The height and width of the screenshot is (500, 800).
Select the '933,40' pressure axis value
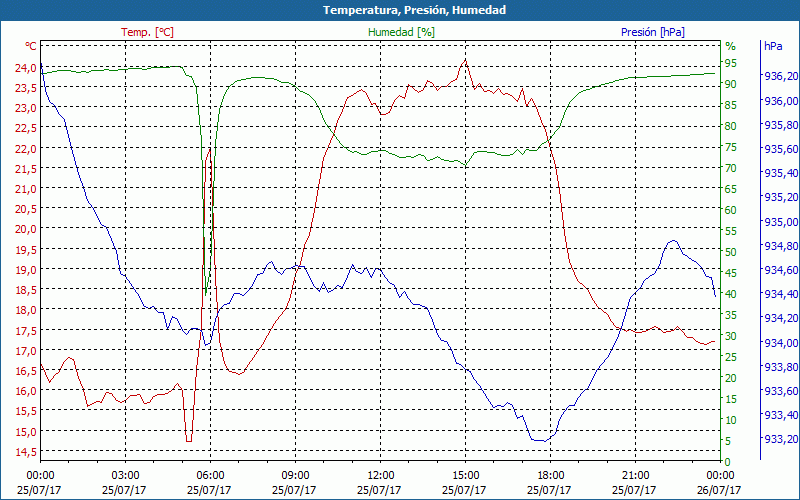point(781,415)
